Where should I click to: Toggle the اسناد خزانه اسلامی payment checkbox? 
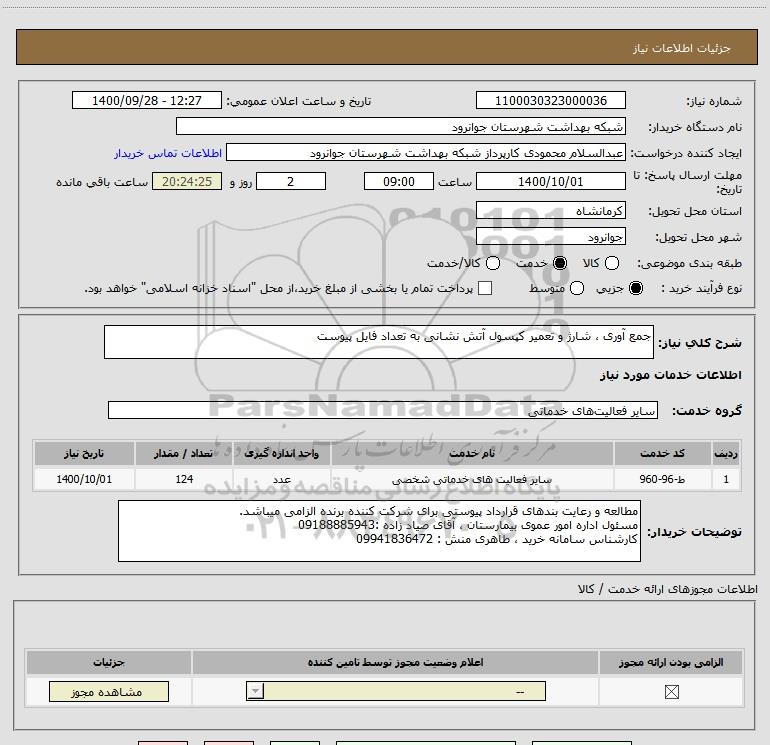pos(485,288)
